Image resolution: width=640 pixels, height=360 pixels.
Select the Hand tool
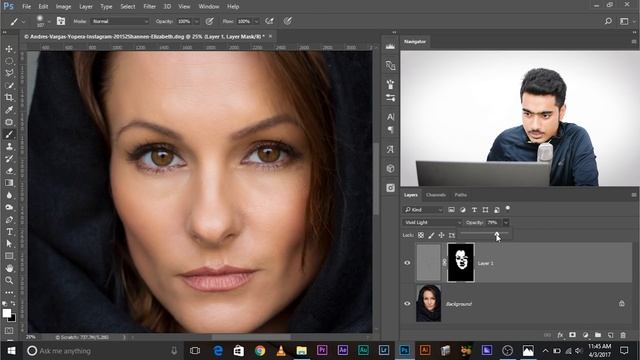click(x=9, y=268)
